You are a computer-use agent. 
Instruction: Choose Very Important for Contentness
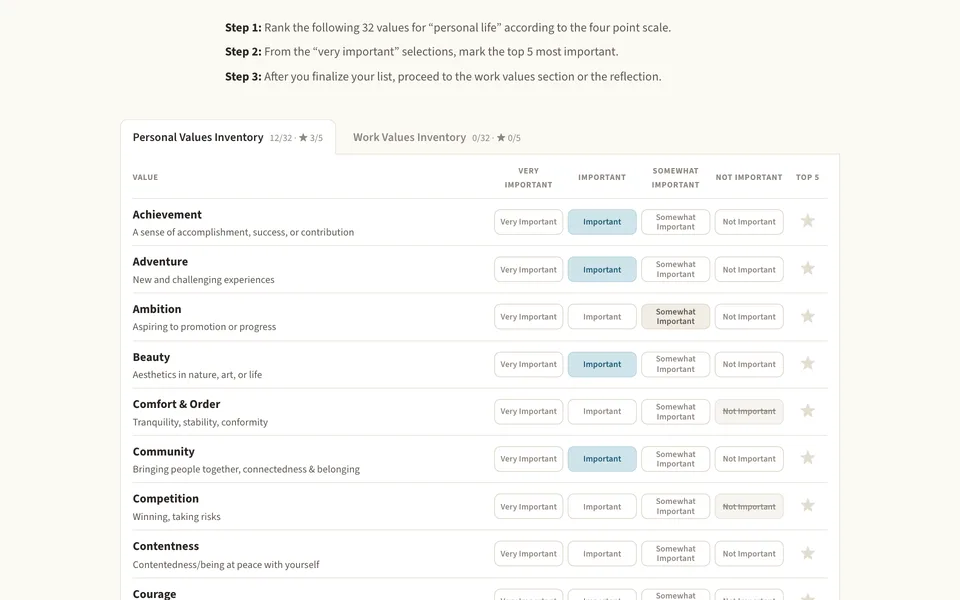coord(528,553)
